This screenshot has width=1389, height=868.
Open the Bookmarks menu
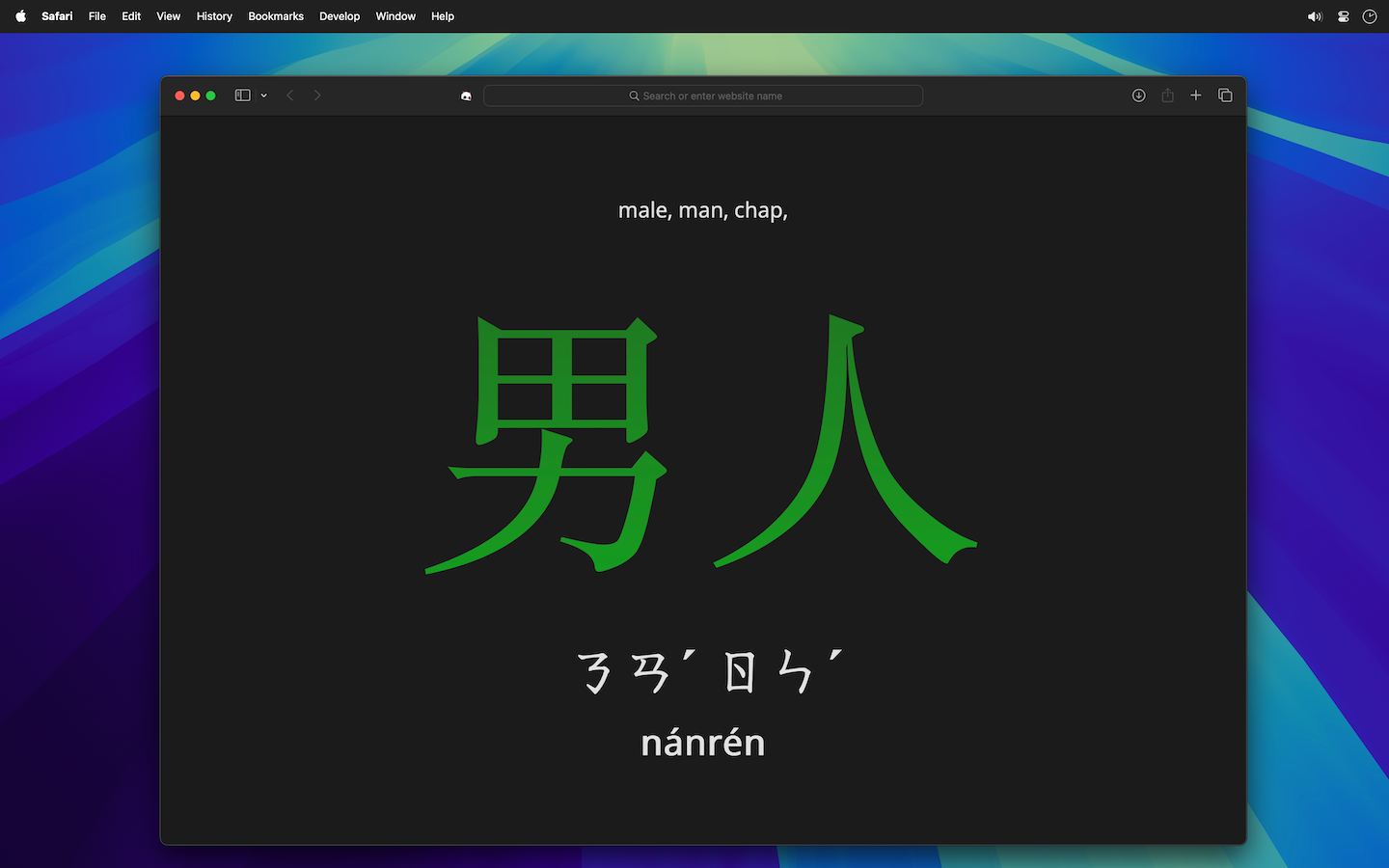click(276, 16)
